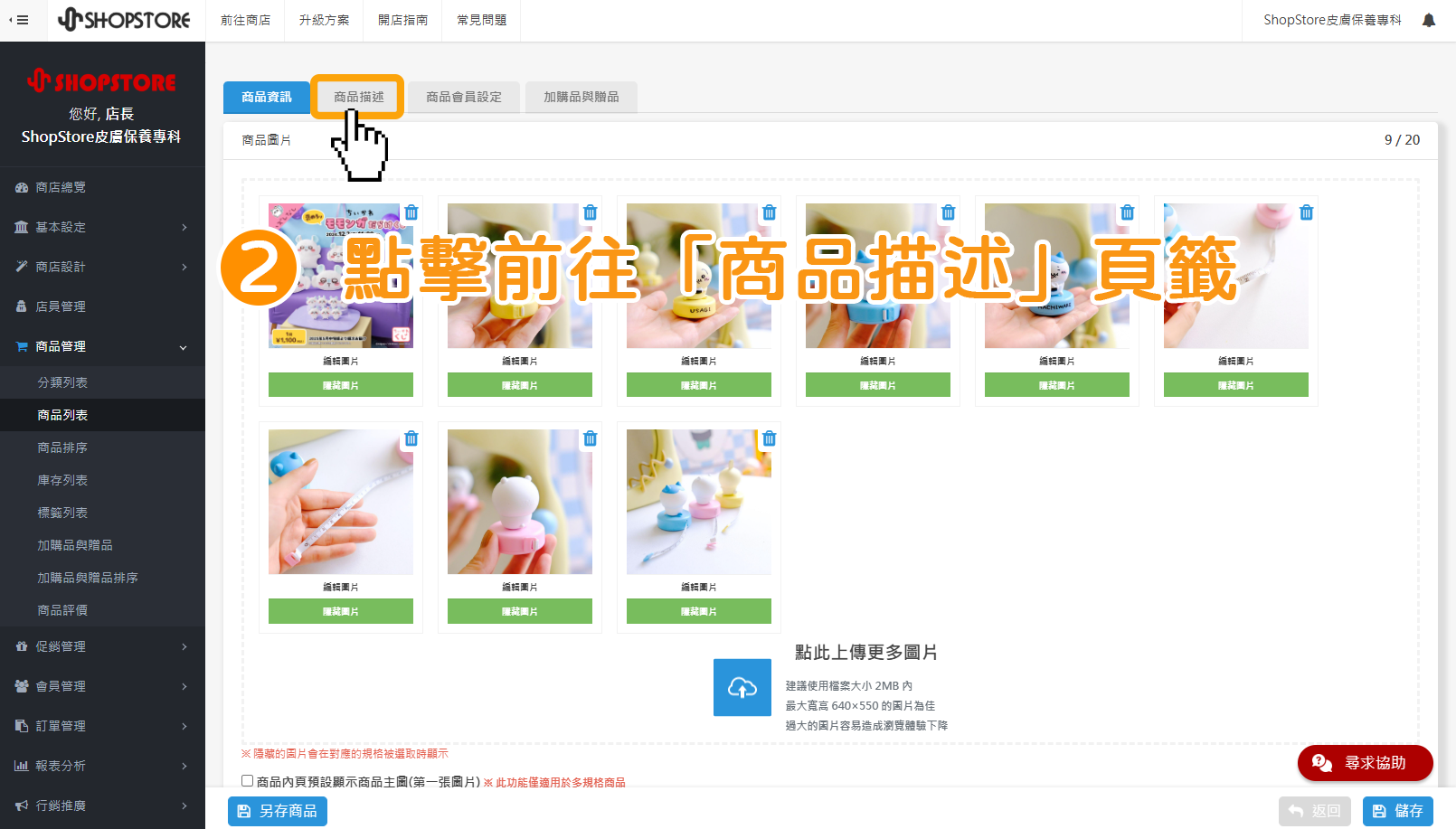Click 儲存 to save the product

pyautogui.click(x=1398, y=811)
